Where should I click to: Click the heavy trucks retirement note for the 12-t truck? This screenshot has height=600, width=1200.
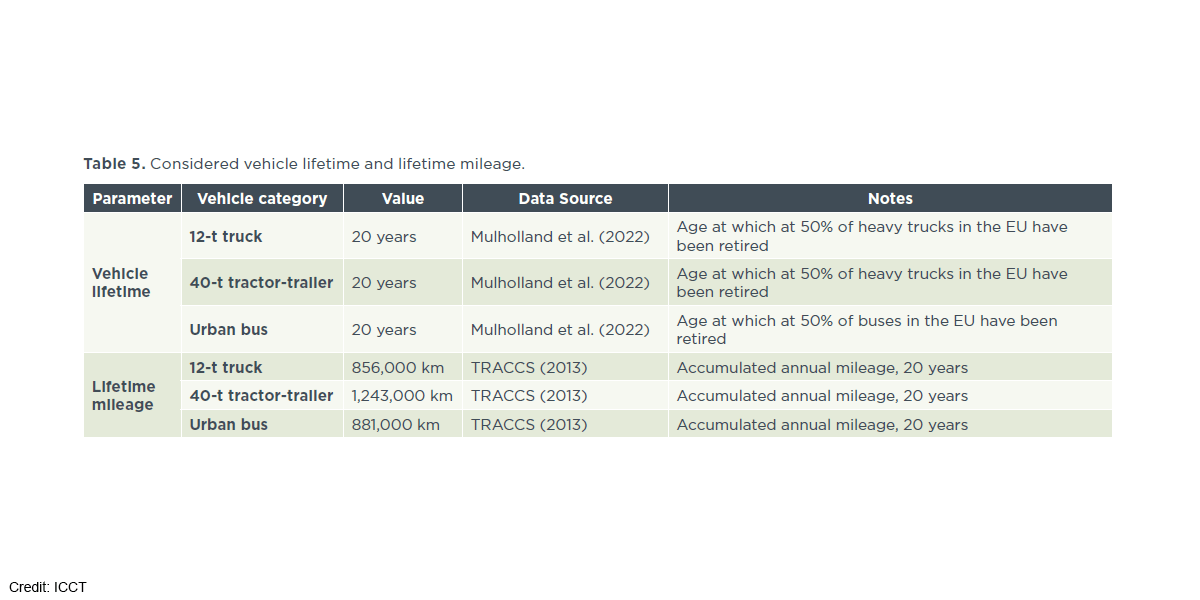pyautogui.click(x=872, y=236)
